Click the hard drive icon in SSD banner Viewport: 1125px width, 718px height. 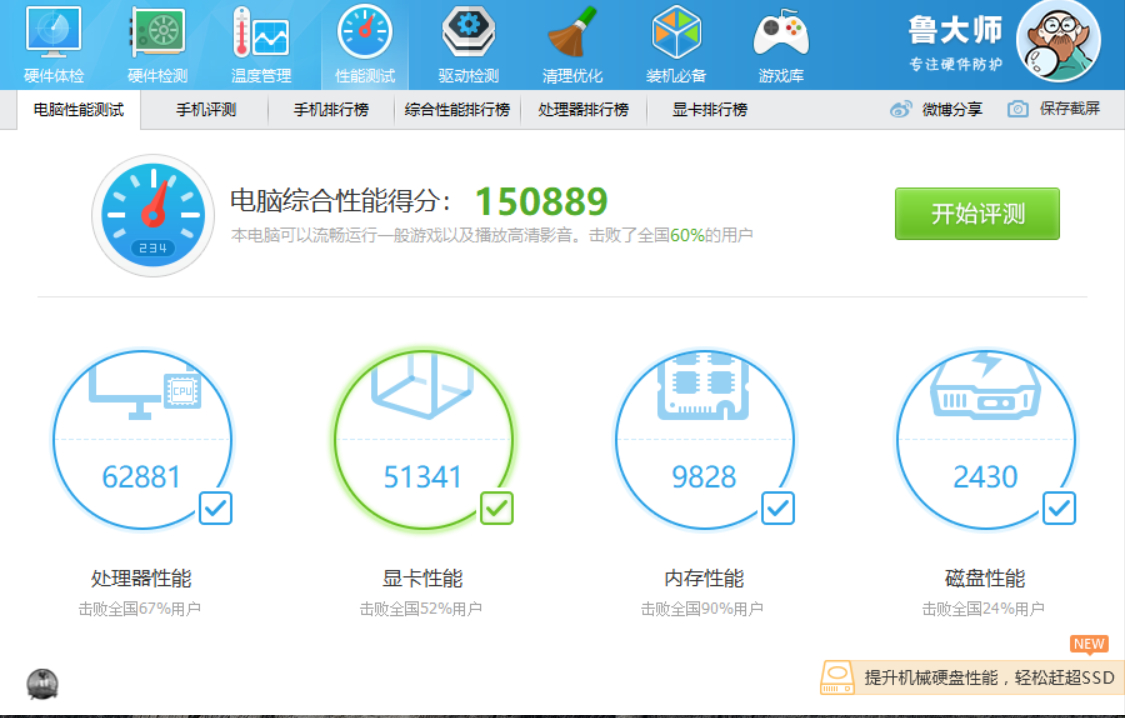pyautogui.click(x=837, y=678)
